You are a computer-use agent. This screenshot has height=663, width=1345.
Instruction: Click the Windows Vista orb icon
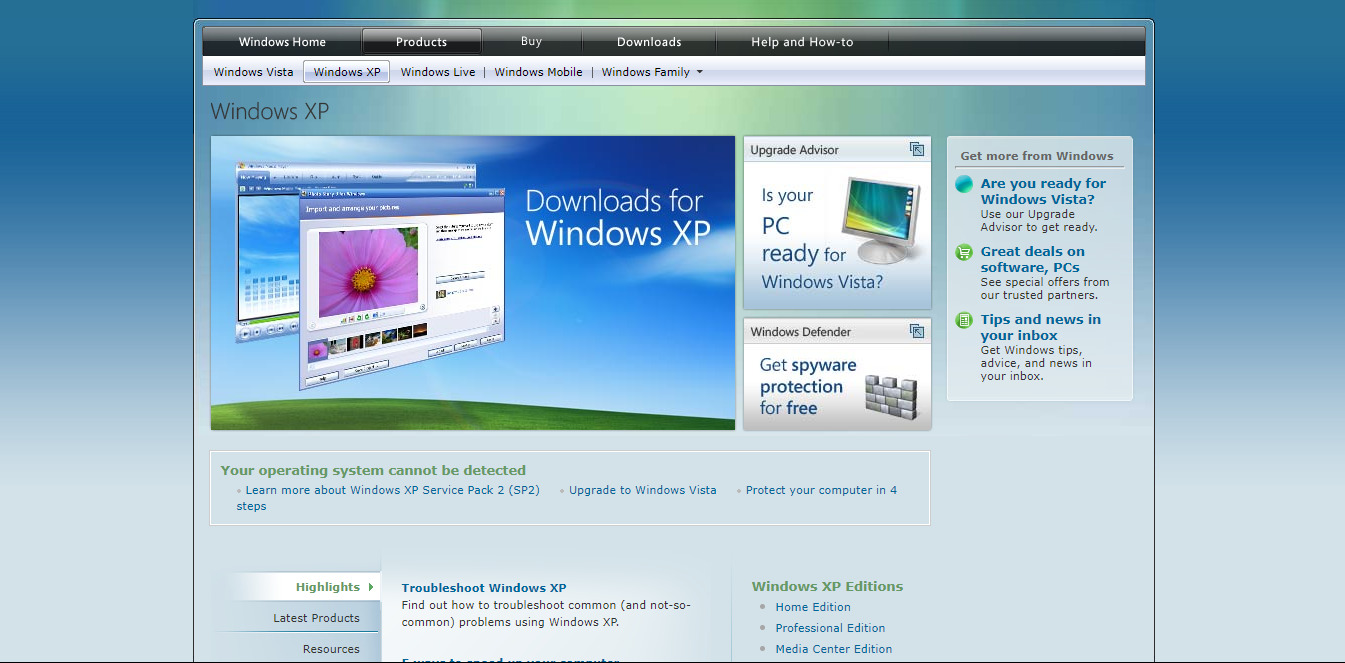click(x=964, y=184)
